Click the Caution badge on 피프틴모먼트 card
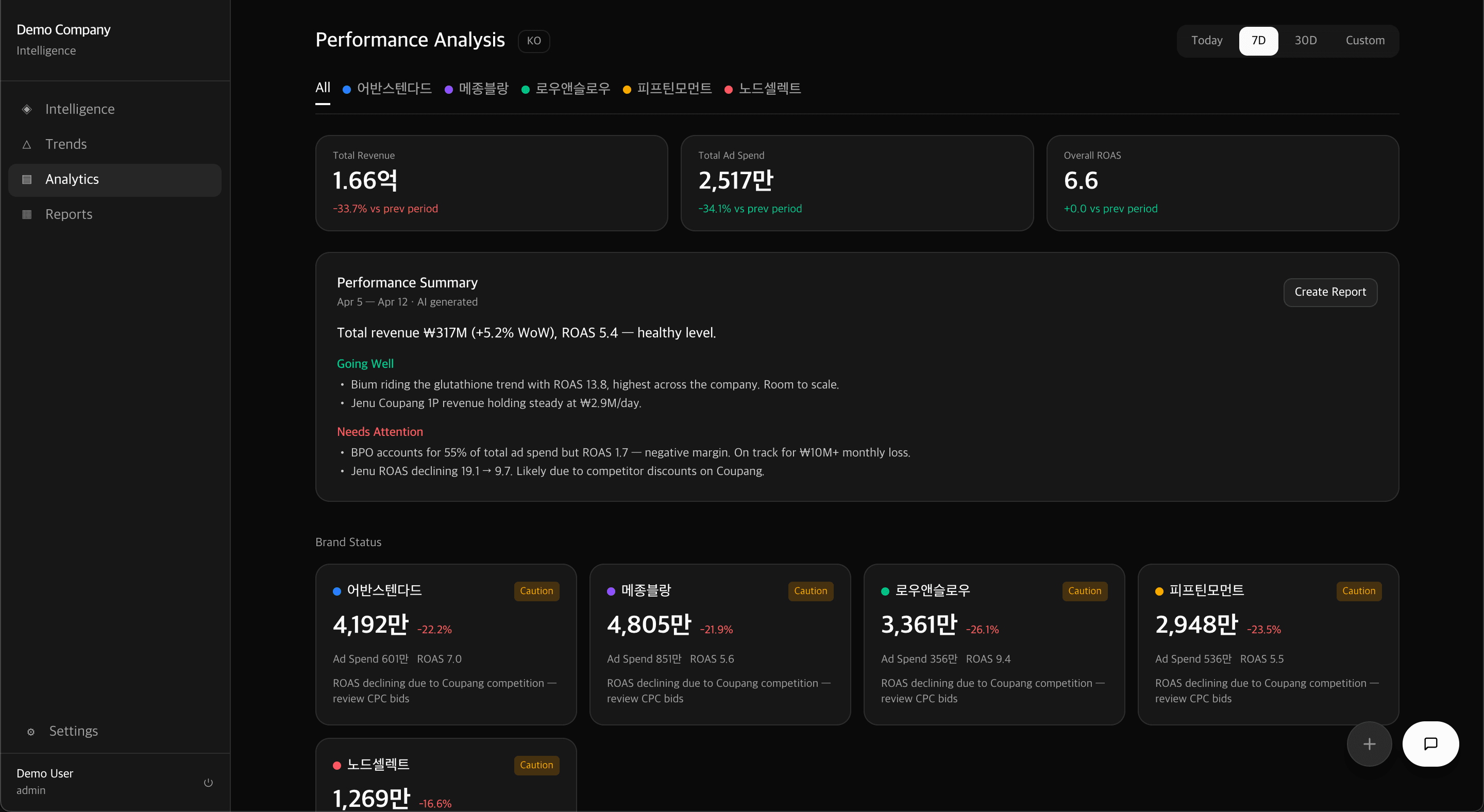 (x=1358, y=591)
